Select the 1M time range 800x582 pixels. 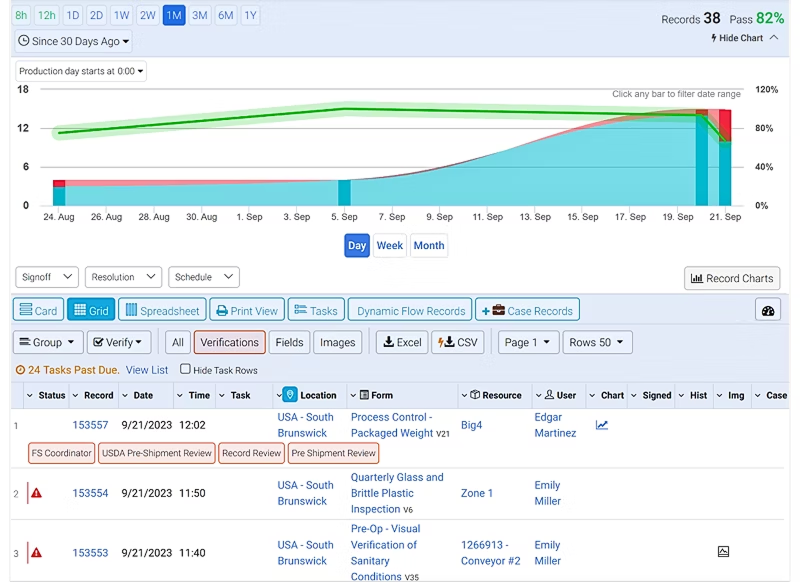click(173, 15)
